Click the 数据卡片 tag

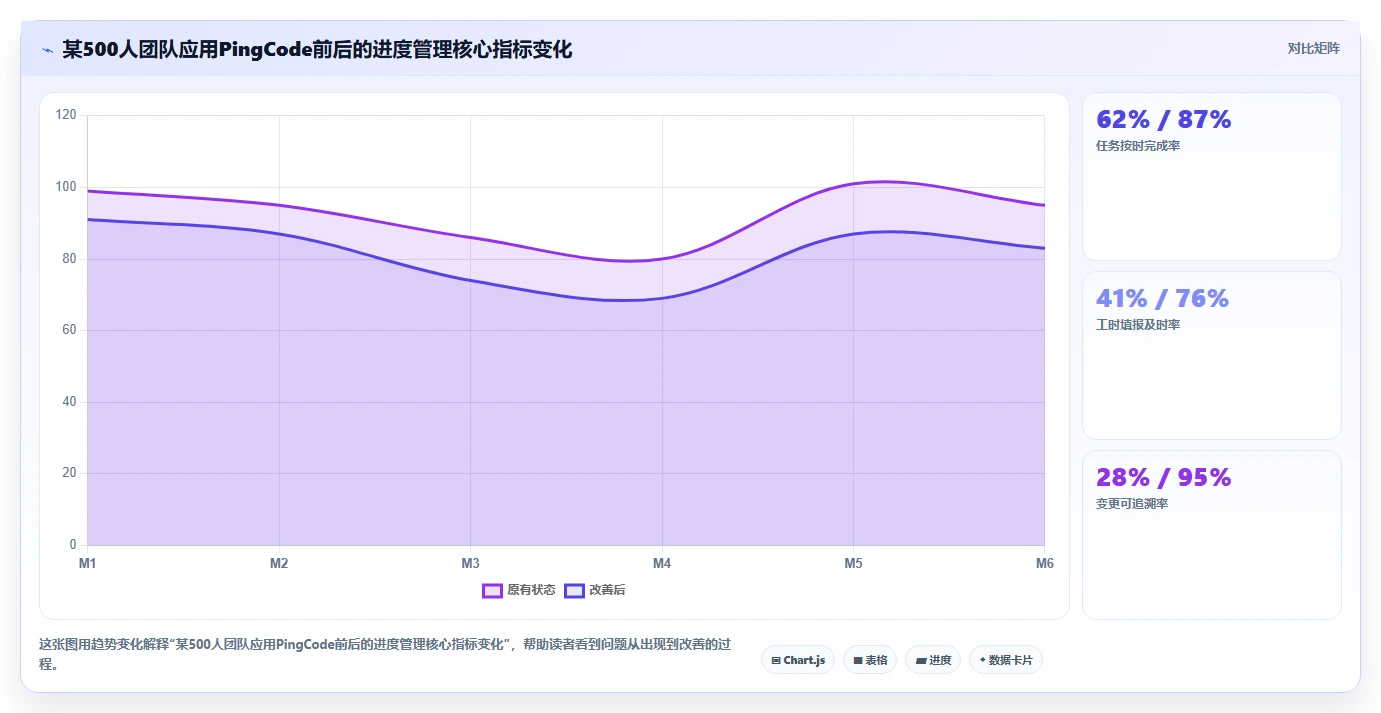(1006, 660)
